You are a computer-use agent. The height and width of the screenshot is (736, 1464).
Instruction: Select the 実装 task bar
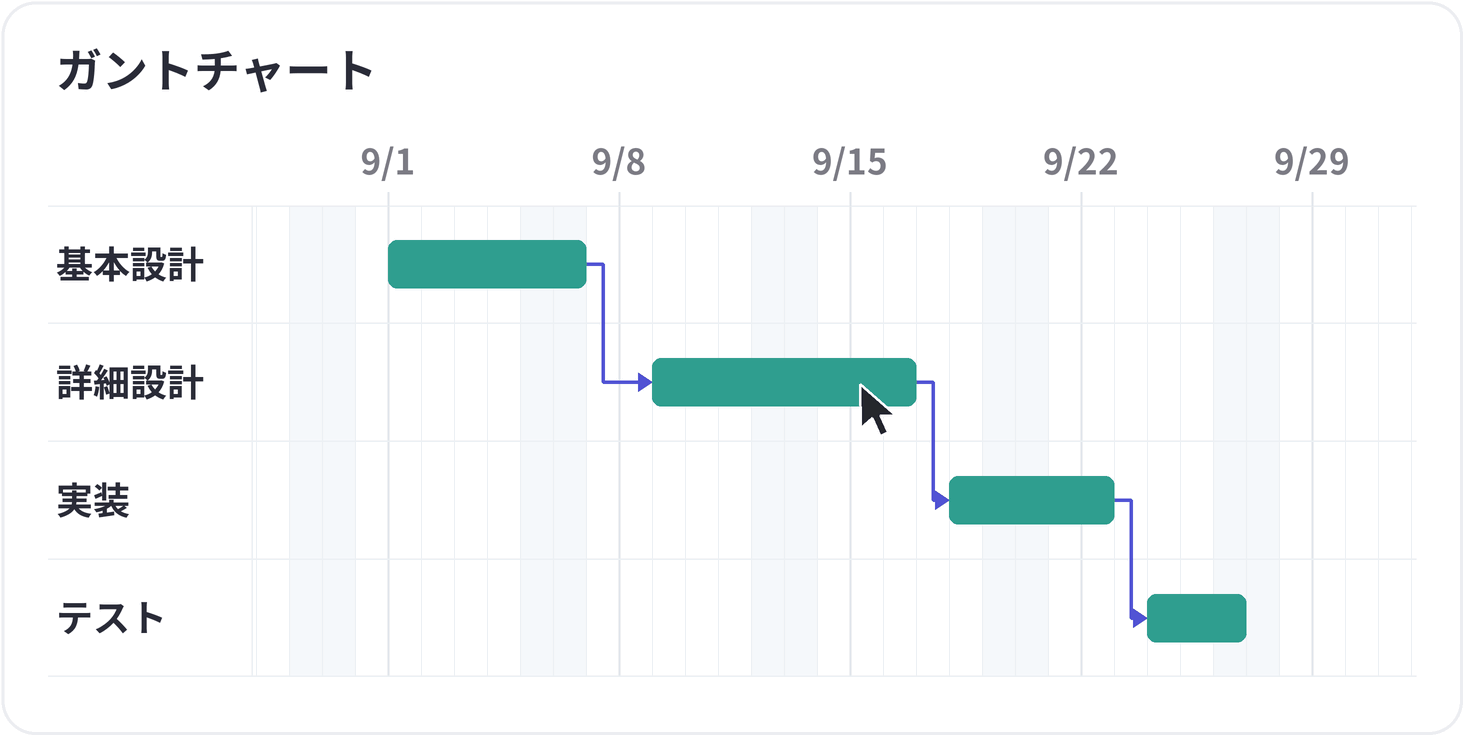pyautogui.click(x=1031, y=500)
